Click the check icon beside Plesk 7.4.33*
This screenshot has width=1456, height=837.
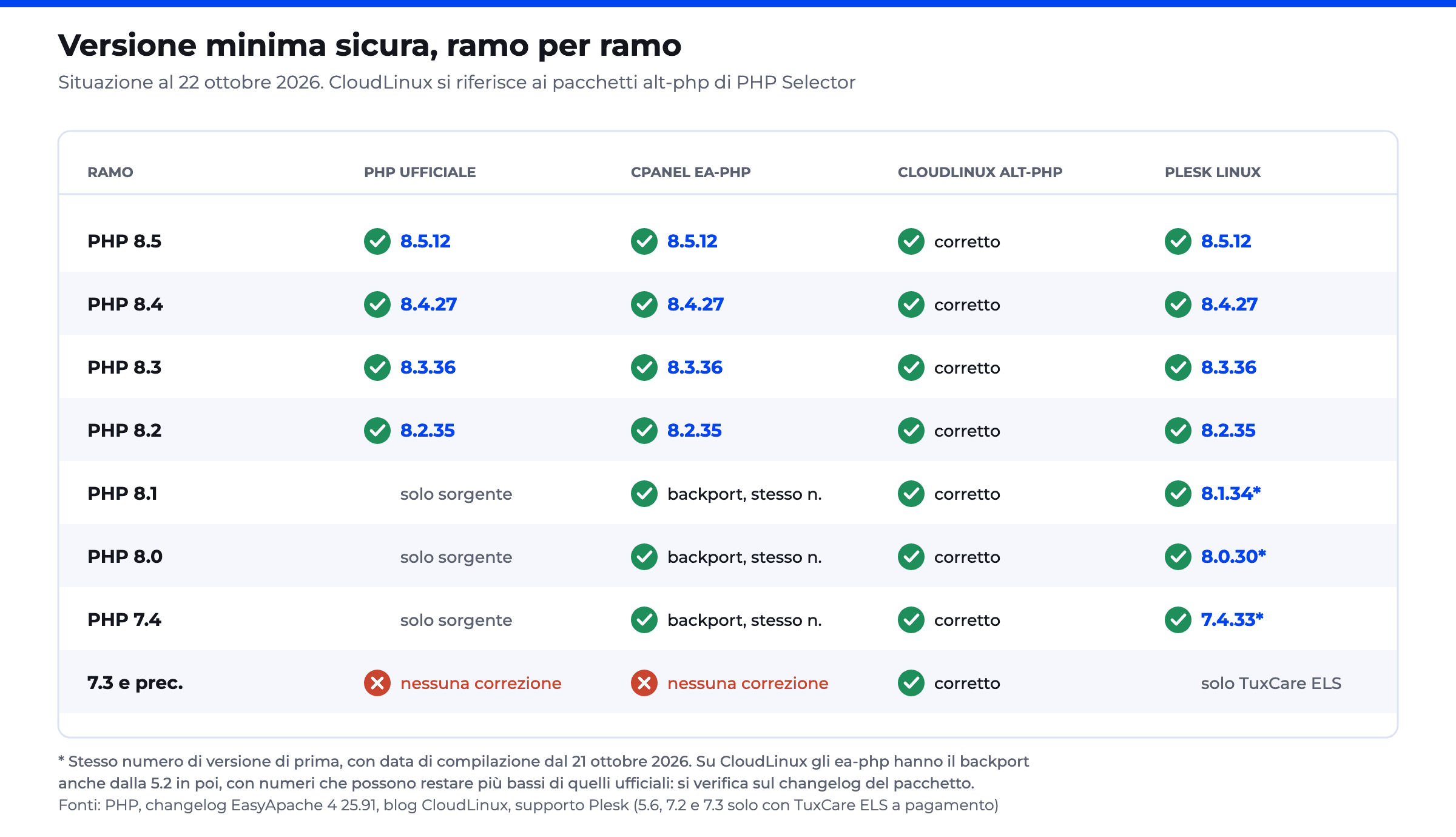(x=1178, y=620)
